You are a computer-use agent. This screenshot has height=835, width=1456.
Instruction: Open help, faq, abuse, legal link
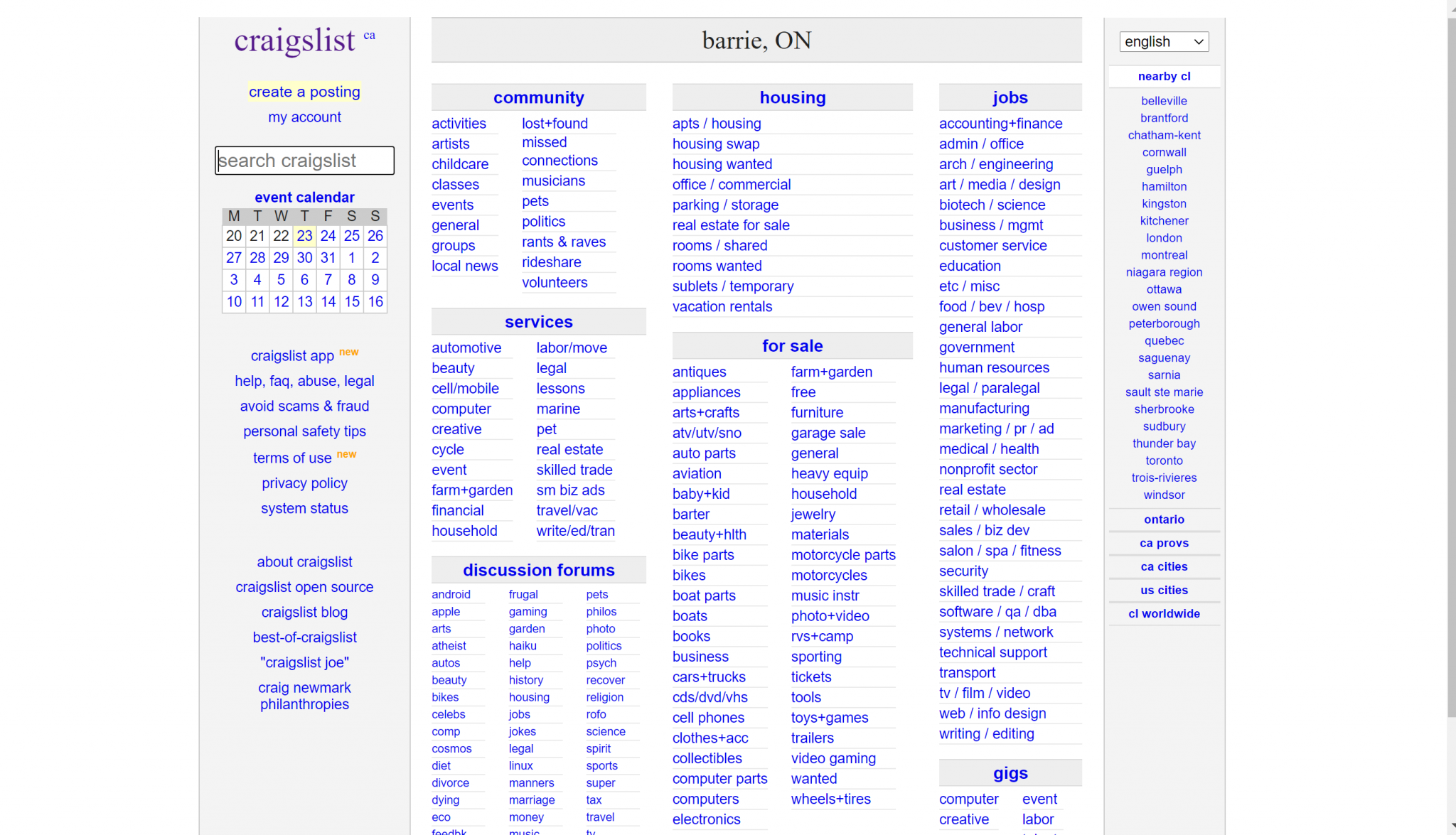(x=304, y=381)
